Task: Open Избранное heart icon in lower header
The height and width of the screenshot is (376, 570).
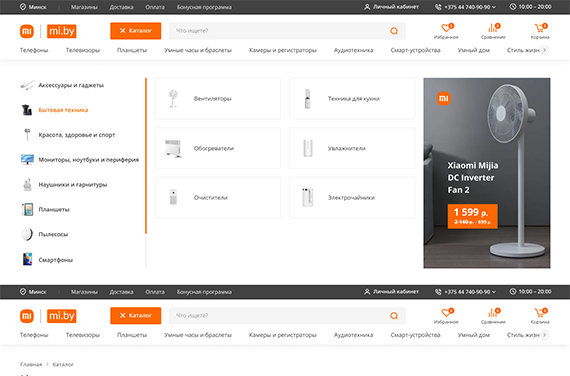Action: click(446, 313)
